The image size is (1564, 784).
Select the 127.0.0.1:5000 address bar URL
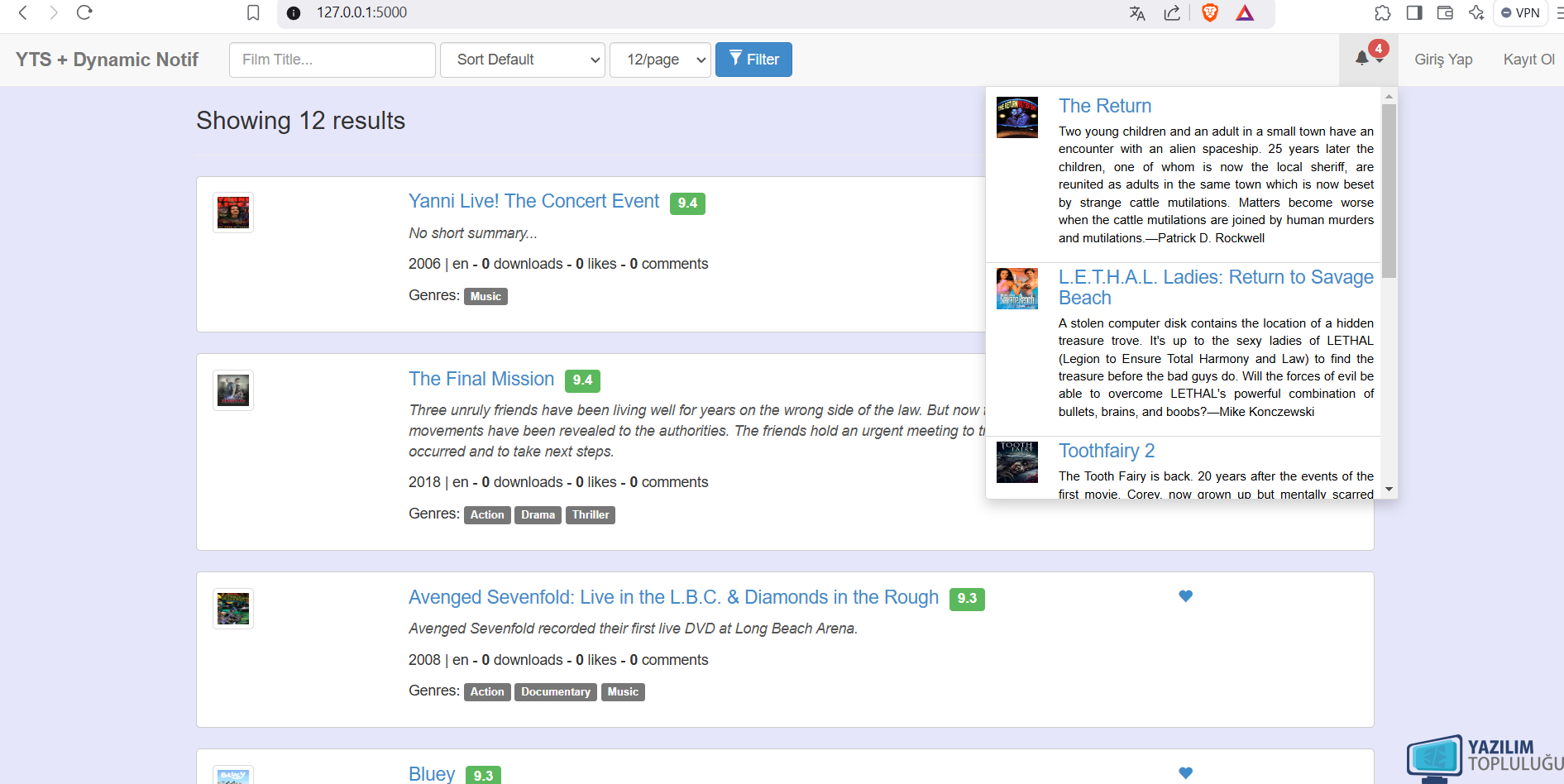point(362,12)
